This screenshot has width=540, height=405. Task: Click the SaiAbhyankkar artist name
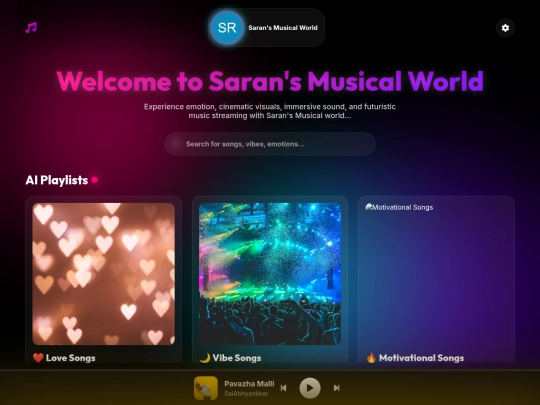coord(246,393)
